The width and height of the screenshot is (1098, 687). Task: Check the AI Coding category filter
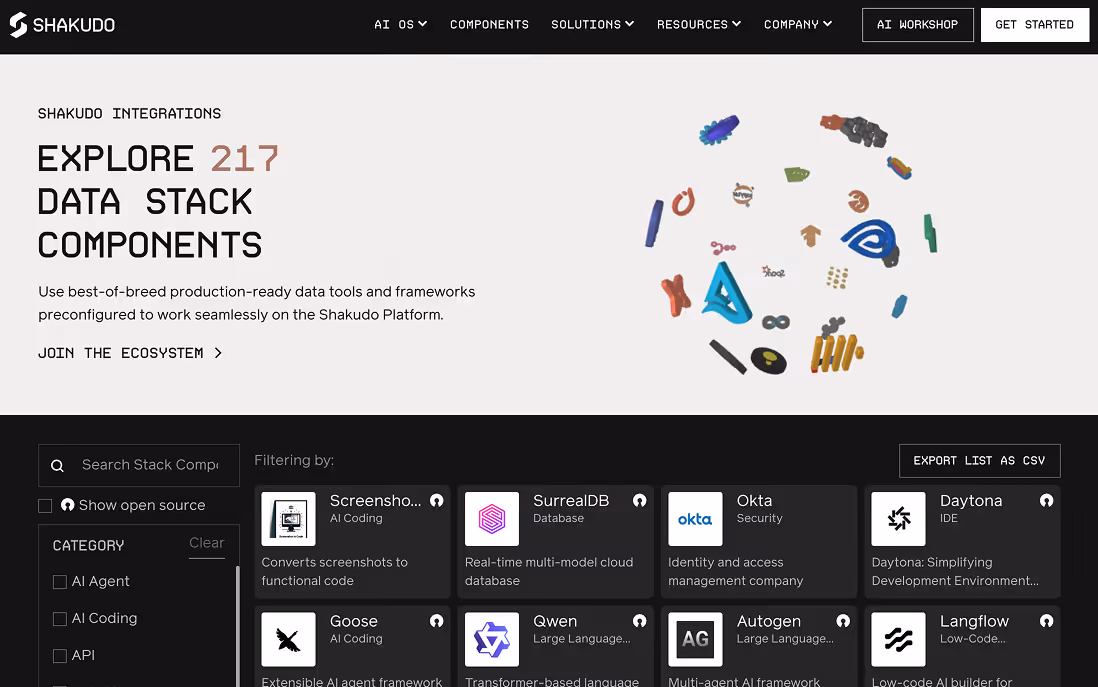(x=59, y=618)
